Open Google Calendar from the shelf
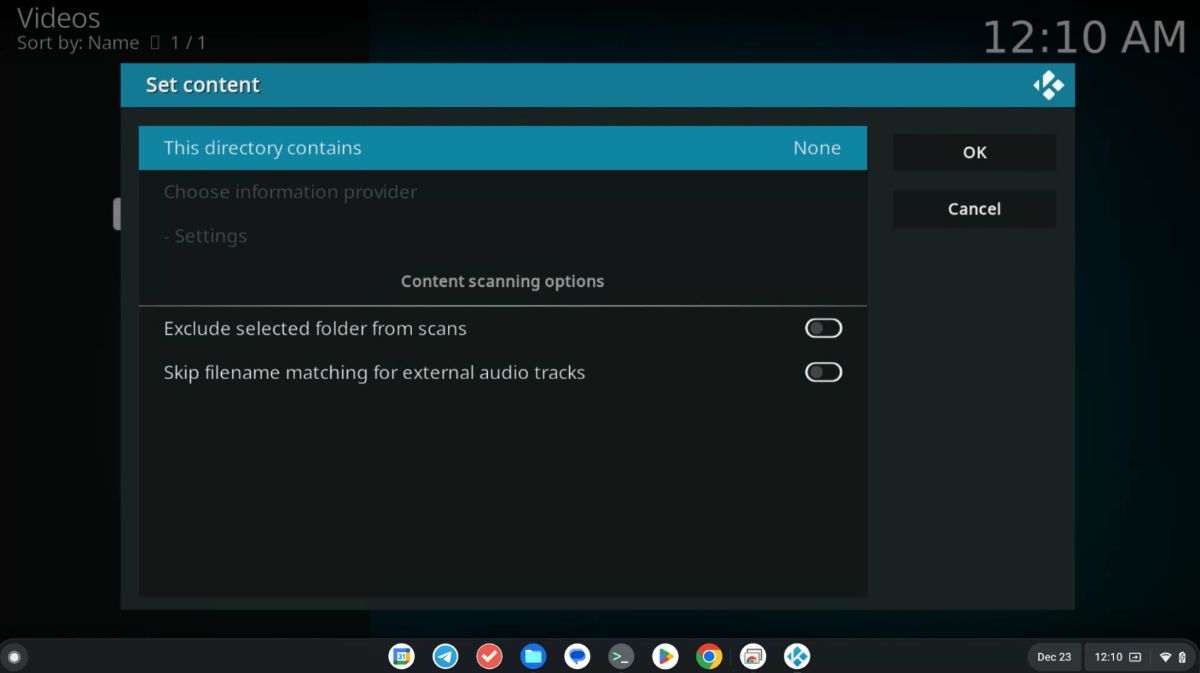The width and height of the screenshot is (1200, 673). tap(401, 657)
